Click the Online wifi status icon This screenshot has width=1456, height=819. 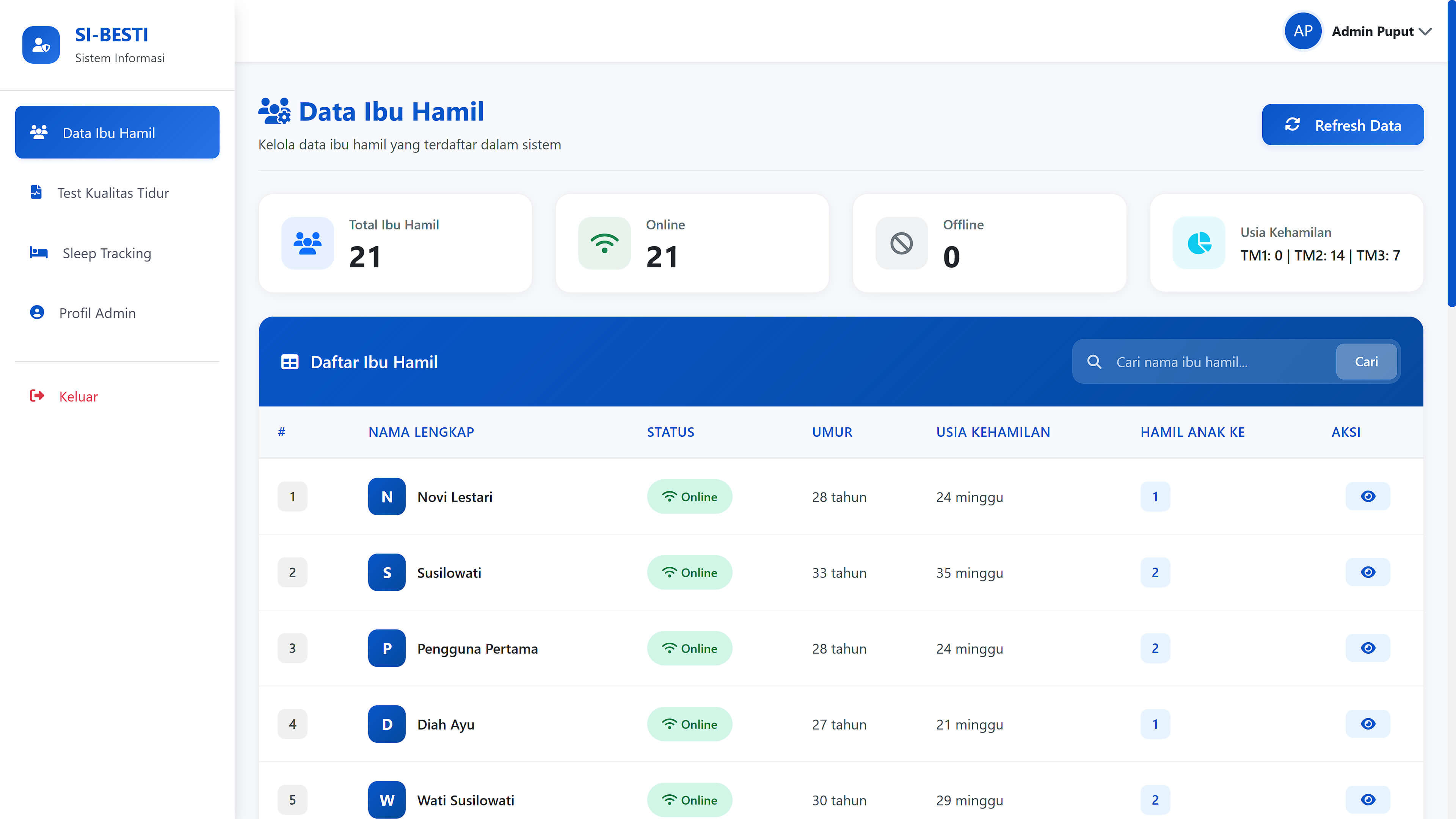(x=604, y=243)
